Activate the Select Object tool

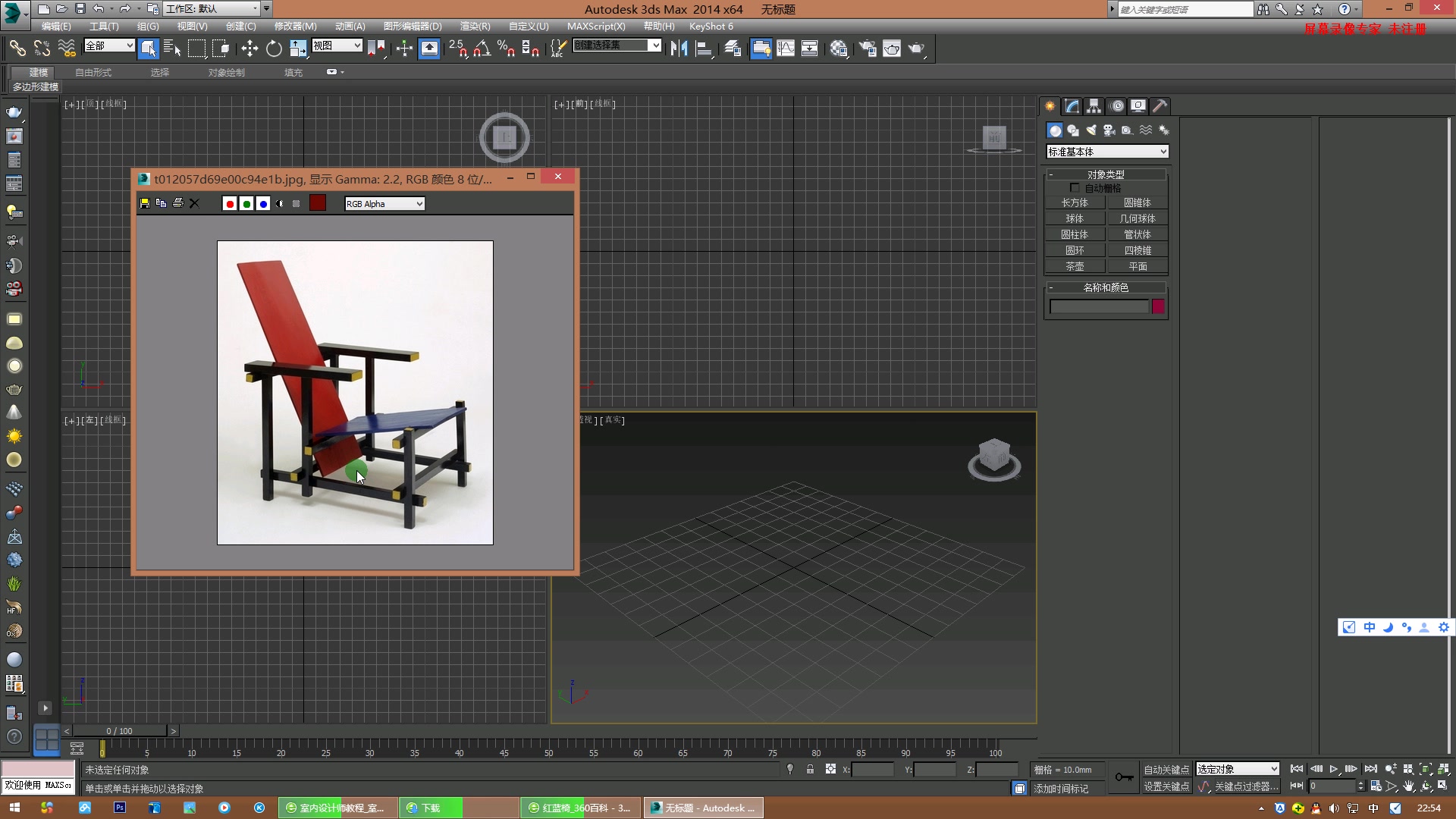(x=148, y=49)
